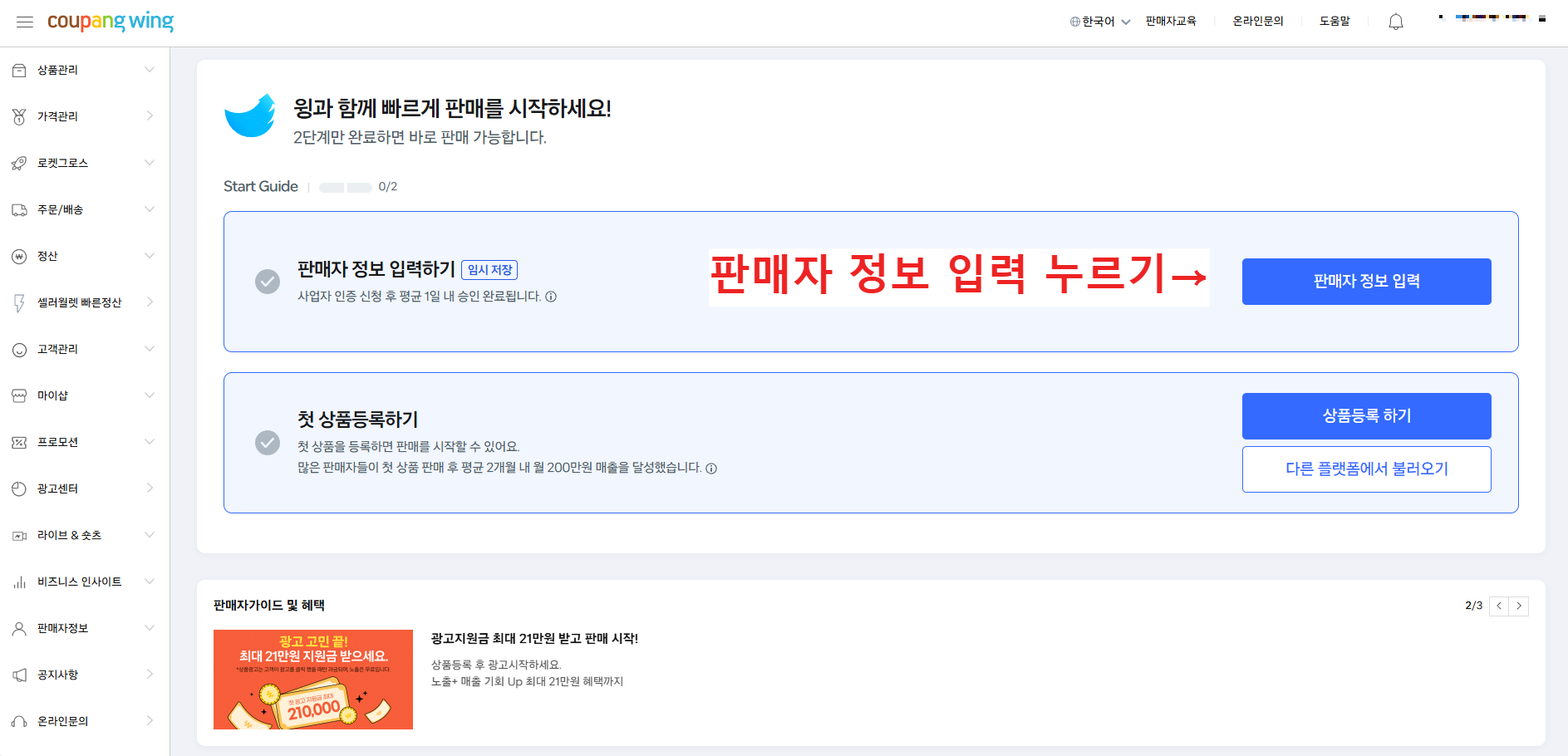1568x756 pixels.
Task: Open the 210,000 ad support banner thumbnail
Action: point(313,680)
